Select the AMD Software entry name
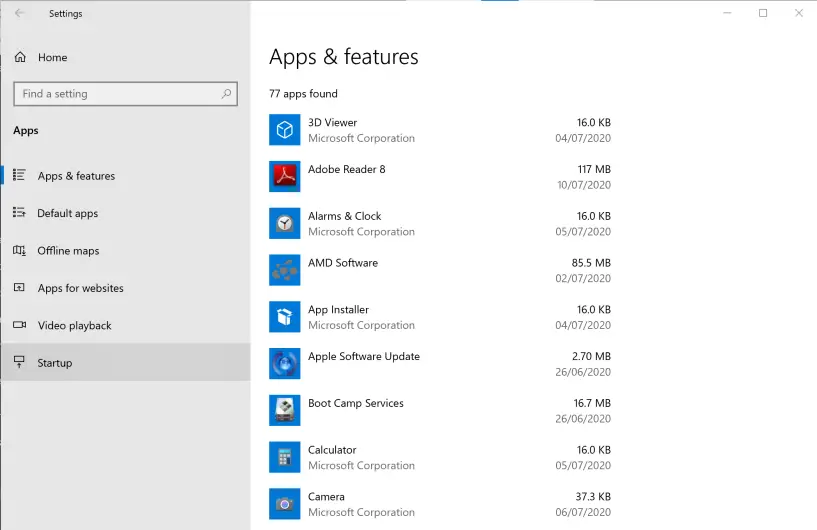The width and height of the screenshot is (817, 530). [x=343, y=263]
